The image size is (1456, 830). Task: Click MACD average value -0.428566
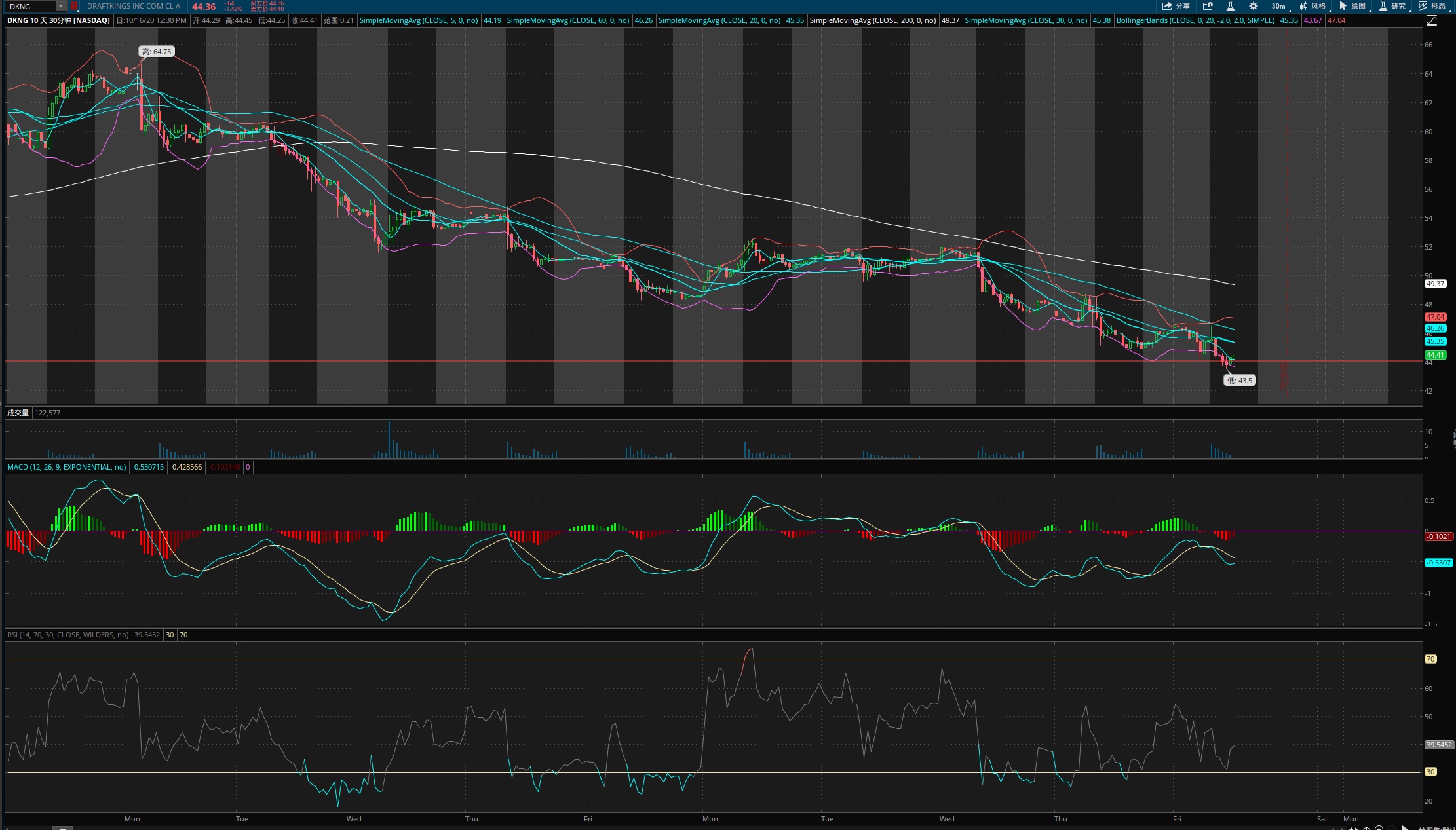pos(186,467)
